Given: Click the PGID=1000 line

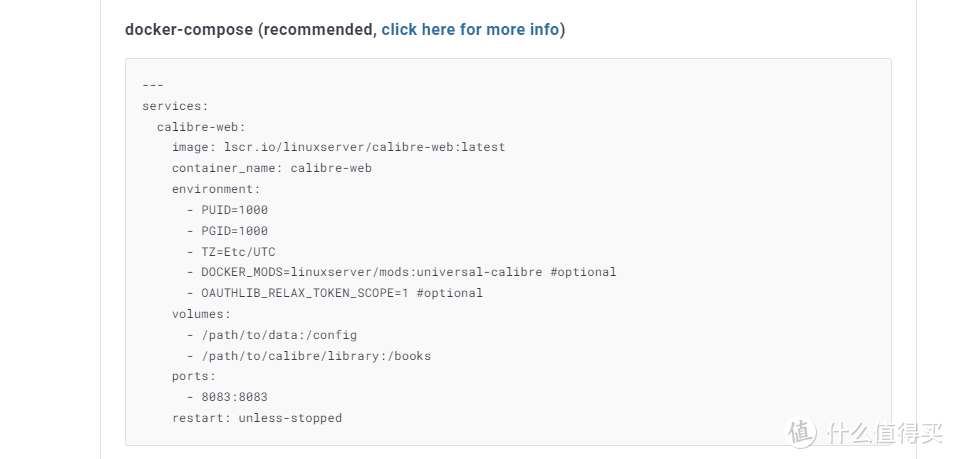Looking at the screenshot, I should tap(228, 231).
